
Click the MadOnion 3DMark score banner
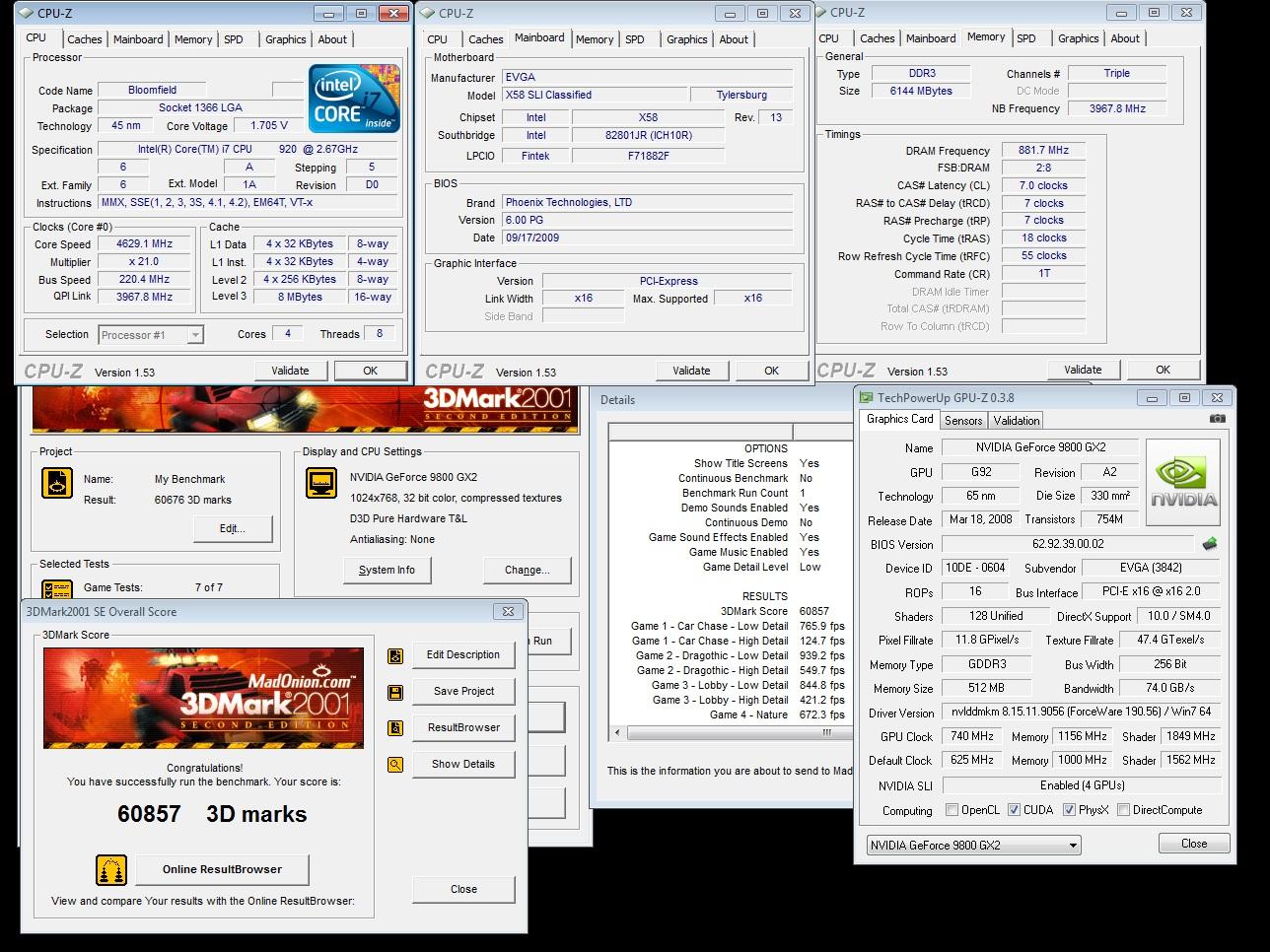203,699
